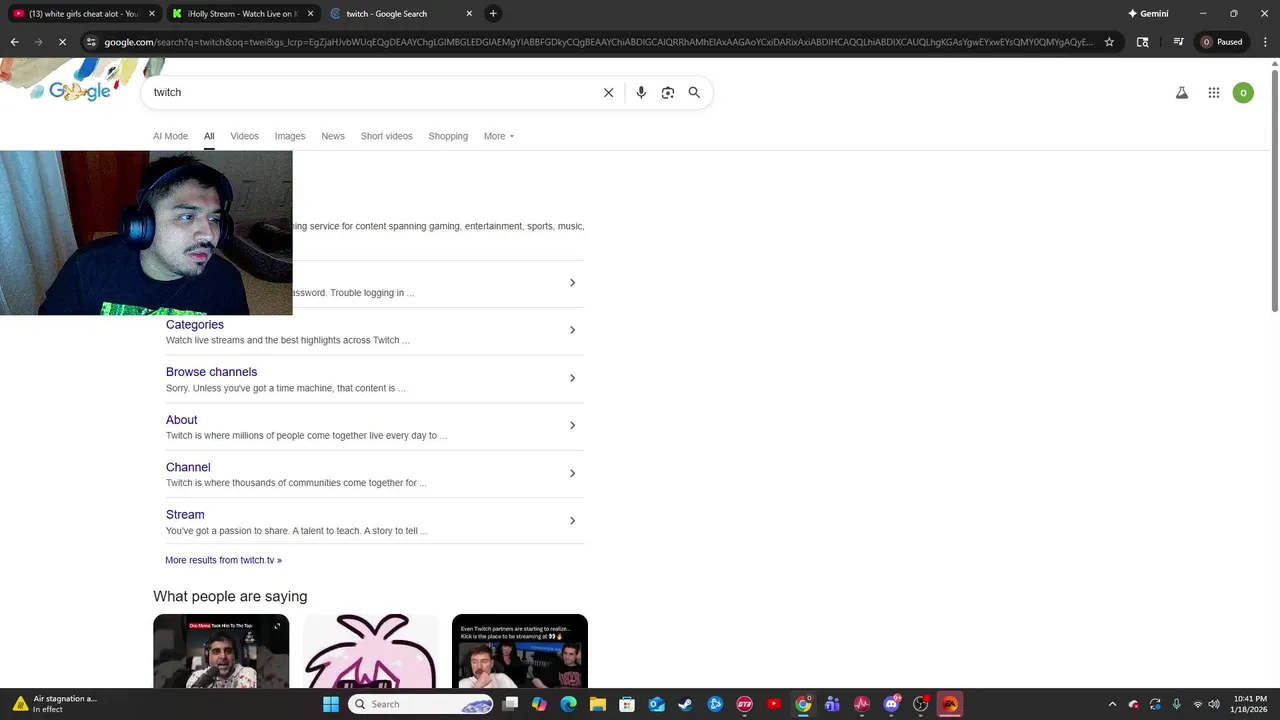Open Search Labs flask icon

coord(1182,93)
